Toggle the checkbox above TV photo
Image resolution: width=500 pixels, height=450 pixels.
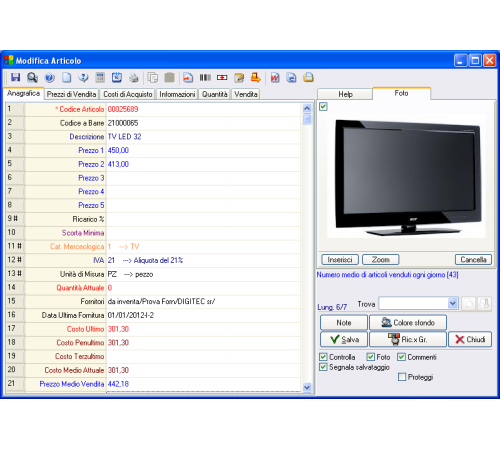(323, 107)
